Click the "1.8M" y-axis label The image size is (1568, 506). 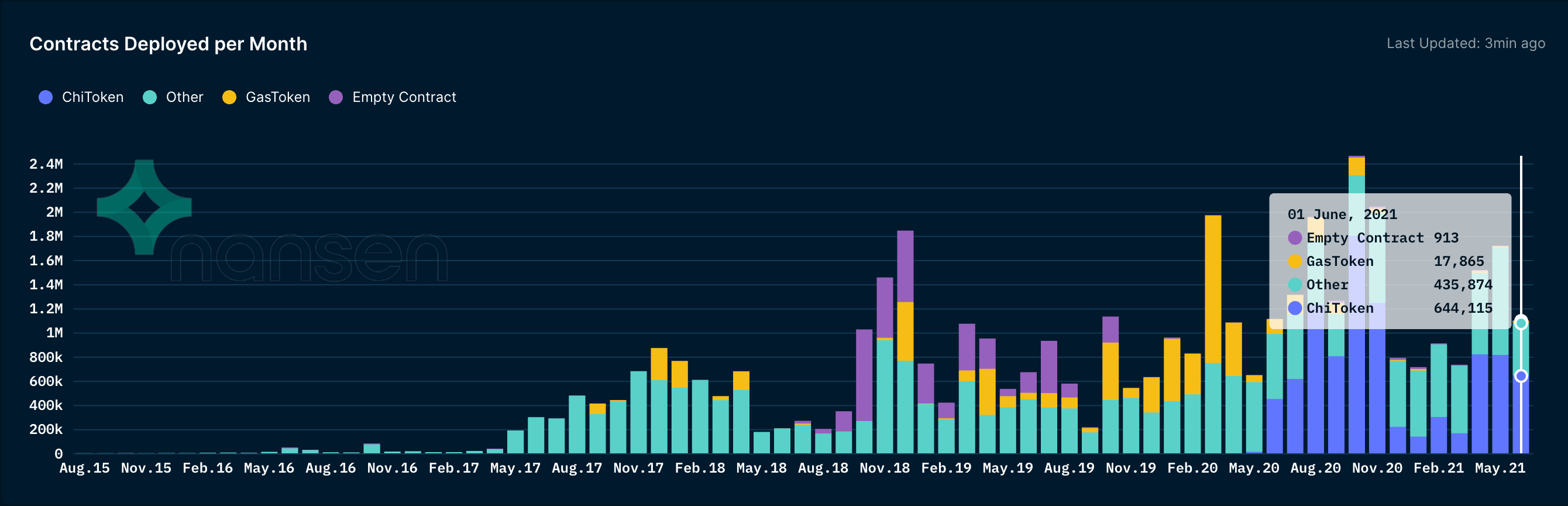coord(46,236)
